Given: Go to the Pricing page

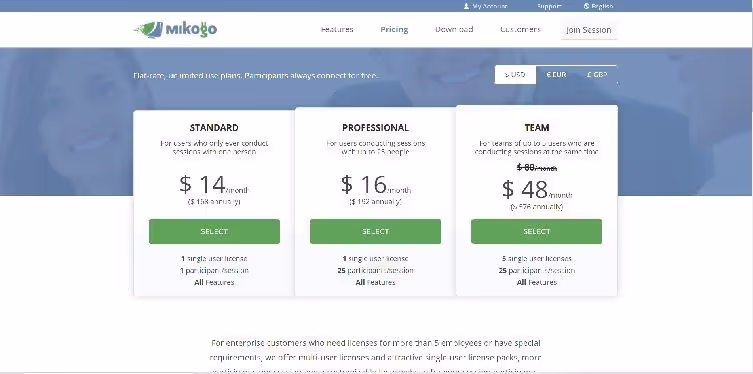Looking at the screenshot, I should coord(394,29).
